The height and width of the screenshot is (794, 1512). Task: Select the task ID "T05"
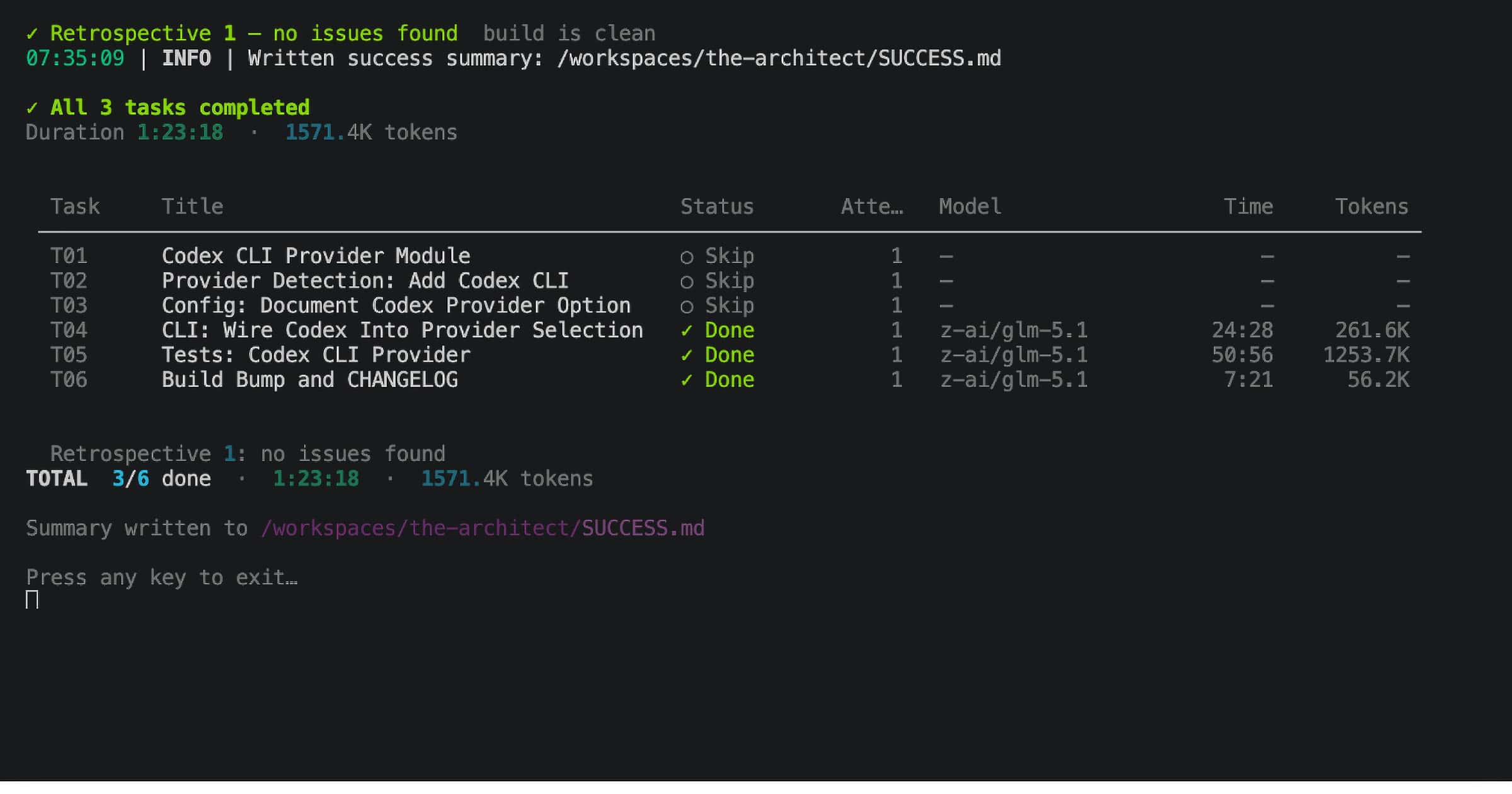(x=69, y=355)
